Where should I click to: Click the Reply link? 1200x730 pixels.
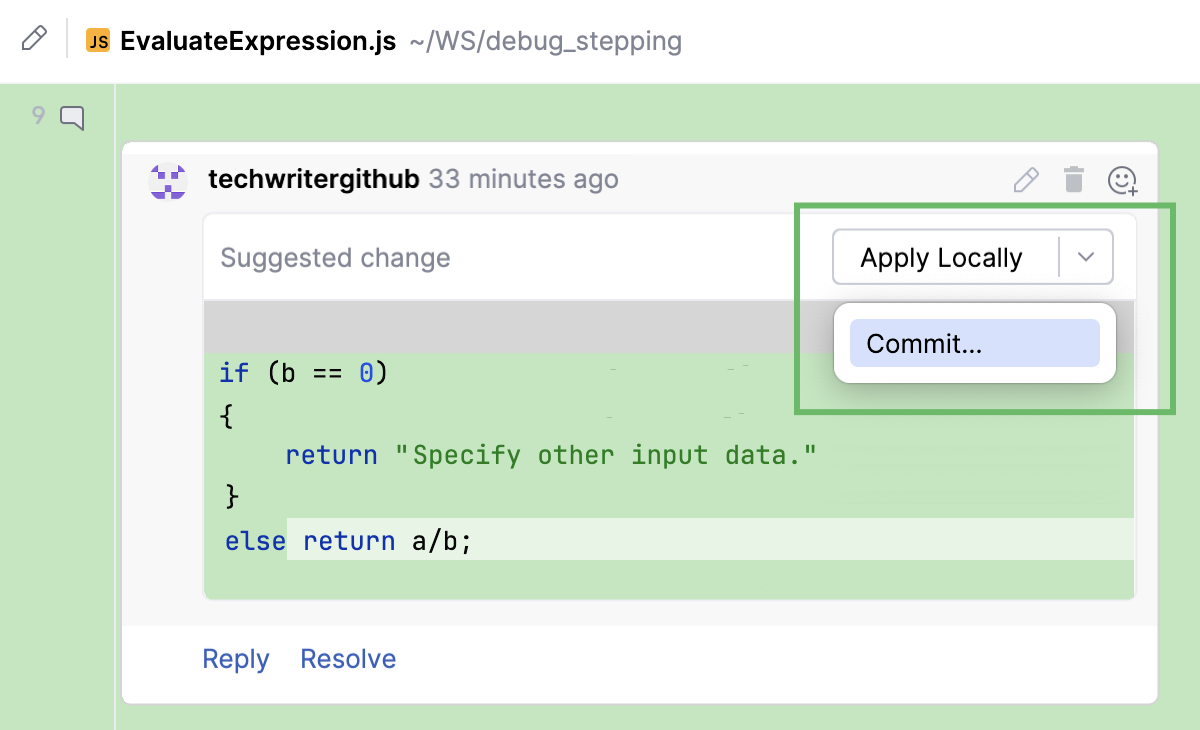click(x=235, y=658)
